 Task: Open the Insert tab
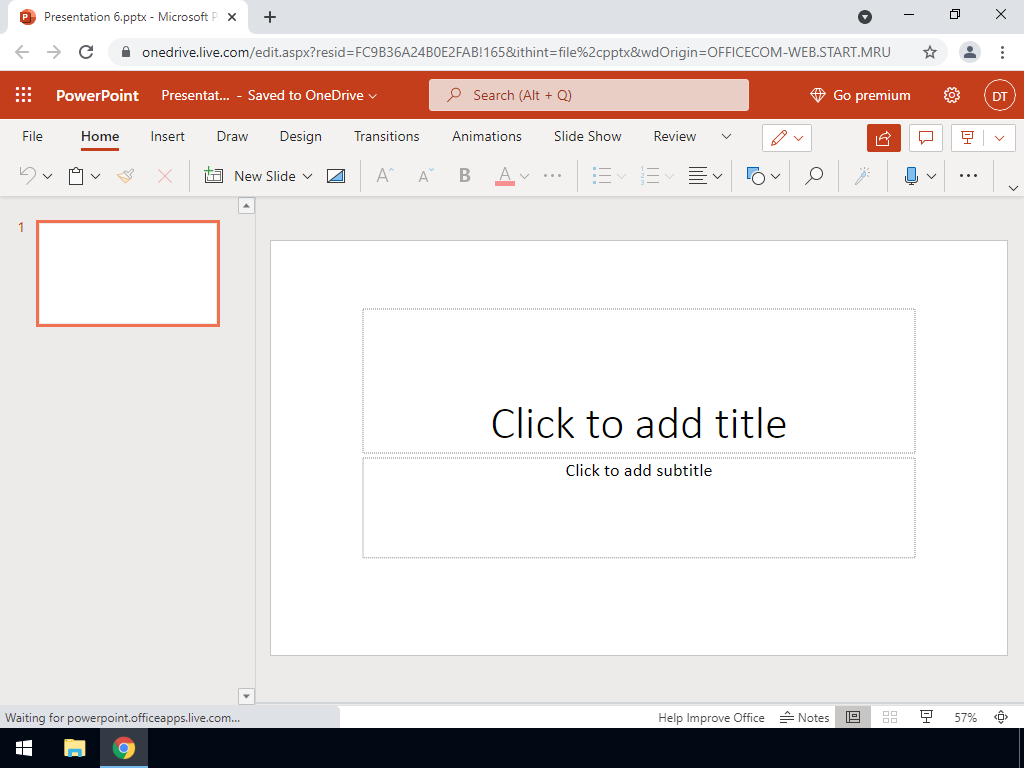167,136
